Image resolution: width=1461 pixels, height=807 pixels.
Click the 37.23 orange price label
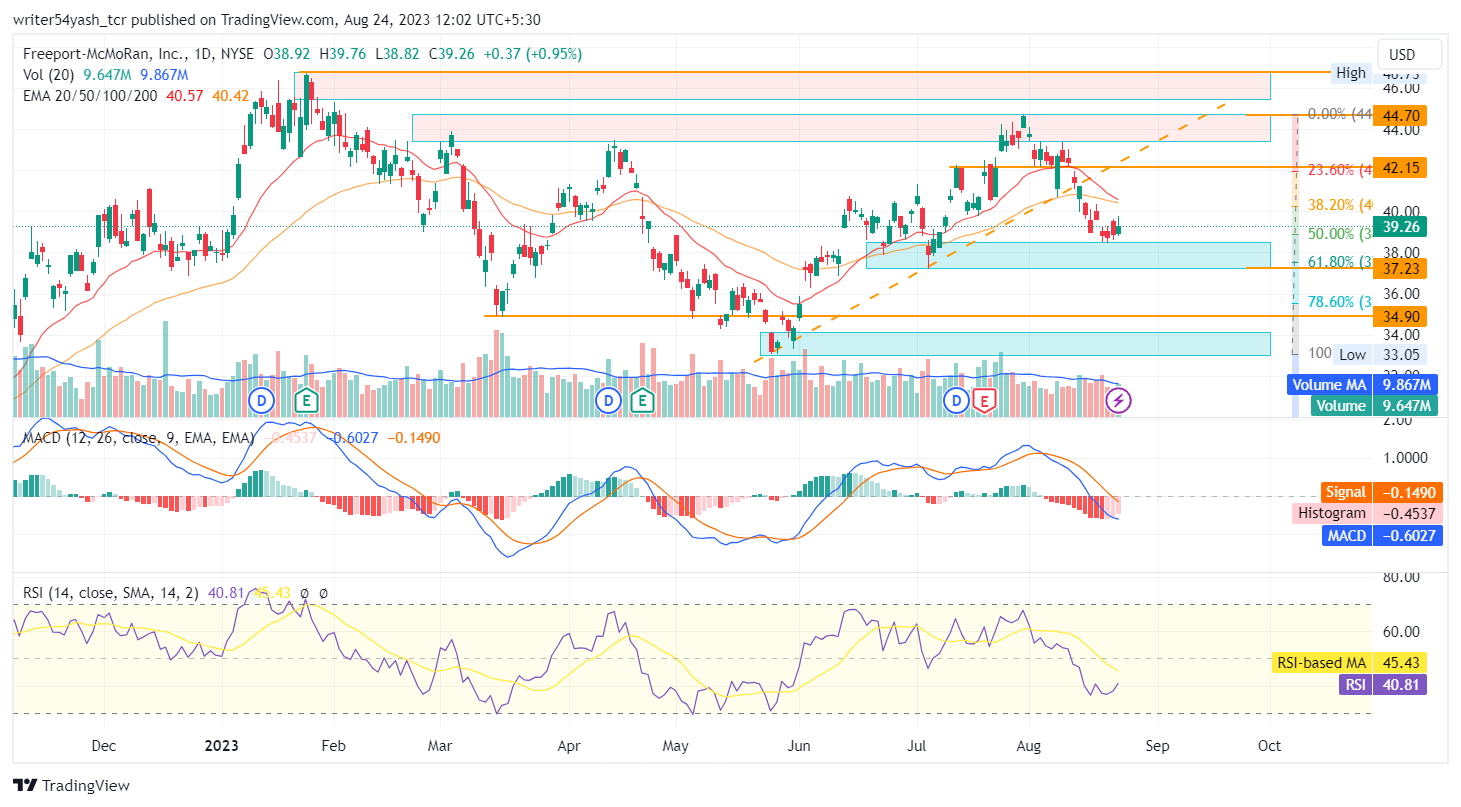coord(1400,268)
